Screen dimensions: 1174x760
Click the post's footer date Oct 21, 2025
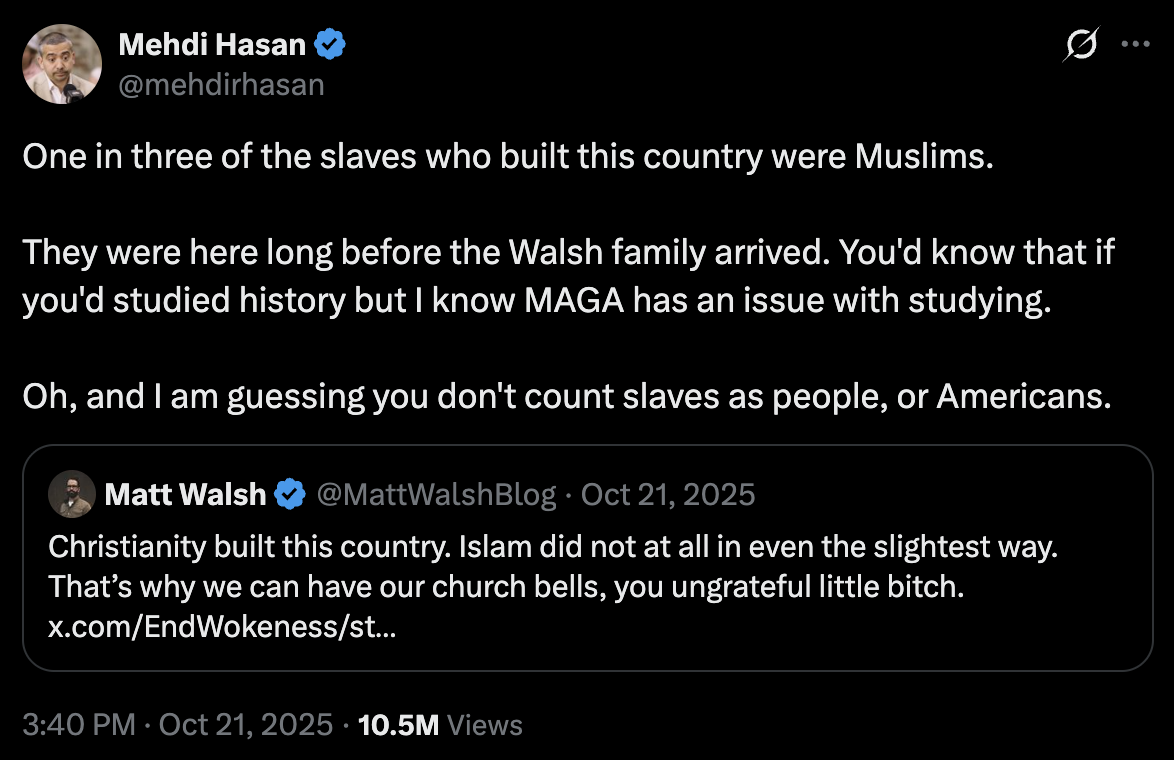[x=245, y=725]
